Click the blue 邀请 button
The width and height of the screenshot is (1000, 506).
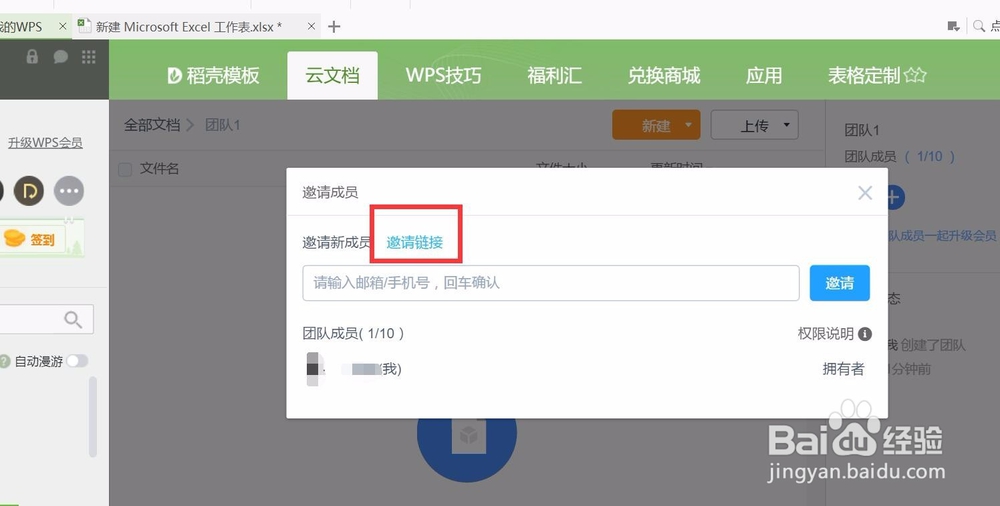click(839, 283)
